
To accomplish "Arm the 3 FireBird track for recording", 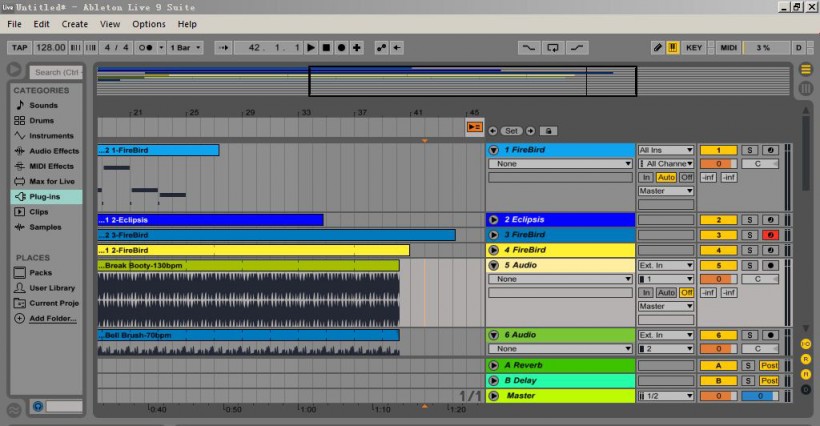I will pyautogui.click(x=771, y=235).
